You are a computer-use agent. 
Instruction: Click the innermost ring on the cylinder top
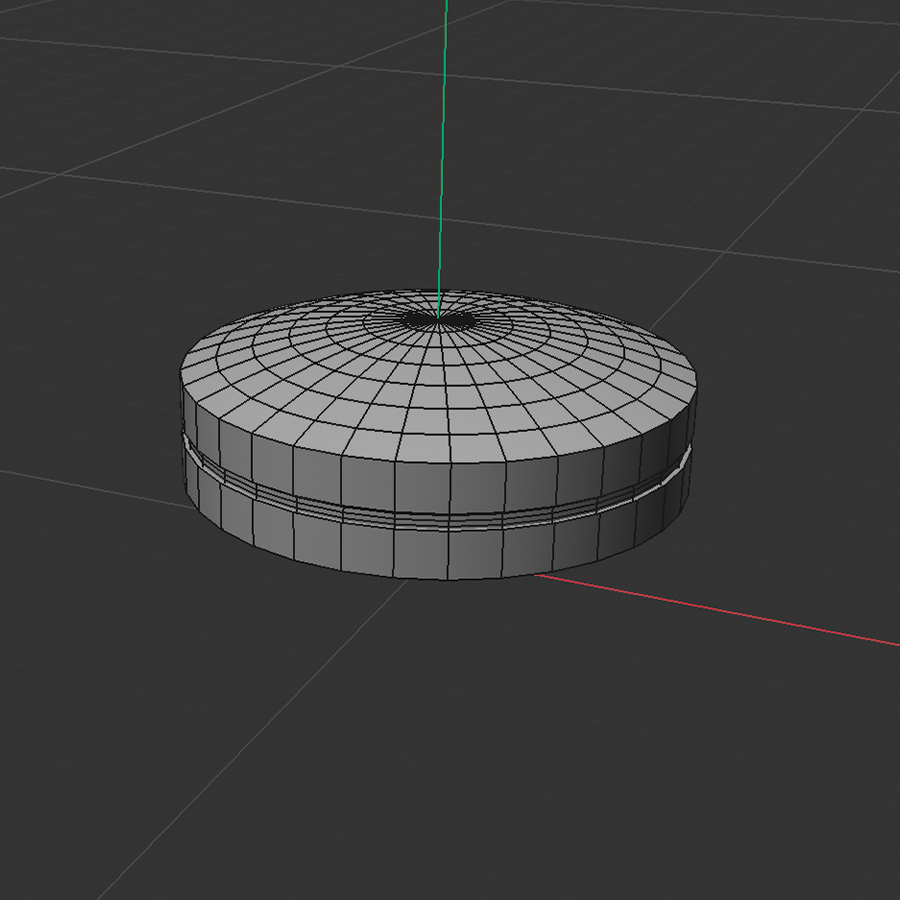pyautogui.click(x=440, y=330)
